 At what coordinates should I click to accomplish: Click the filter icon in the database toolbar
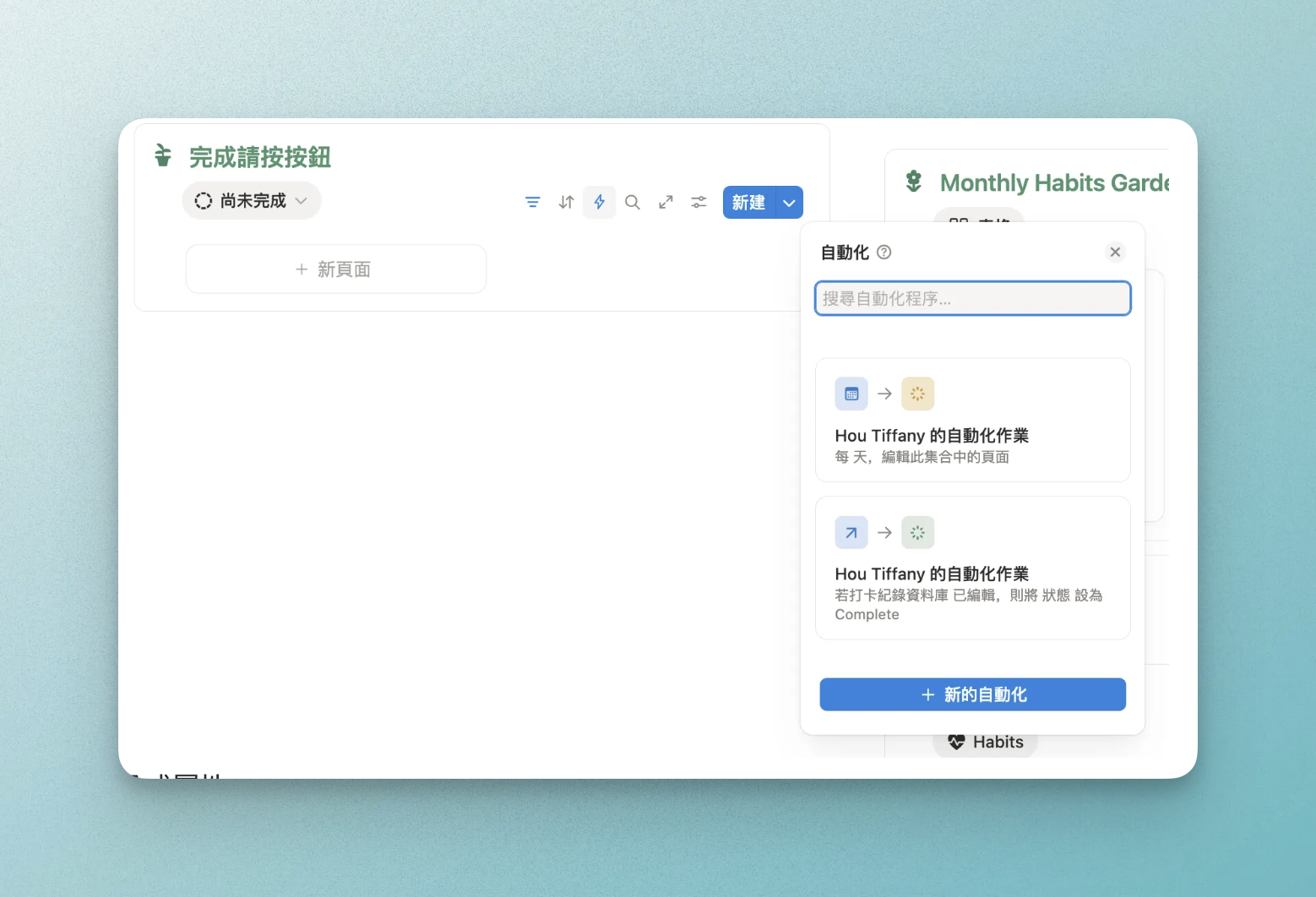[x=532, y=203]
